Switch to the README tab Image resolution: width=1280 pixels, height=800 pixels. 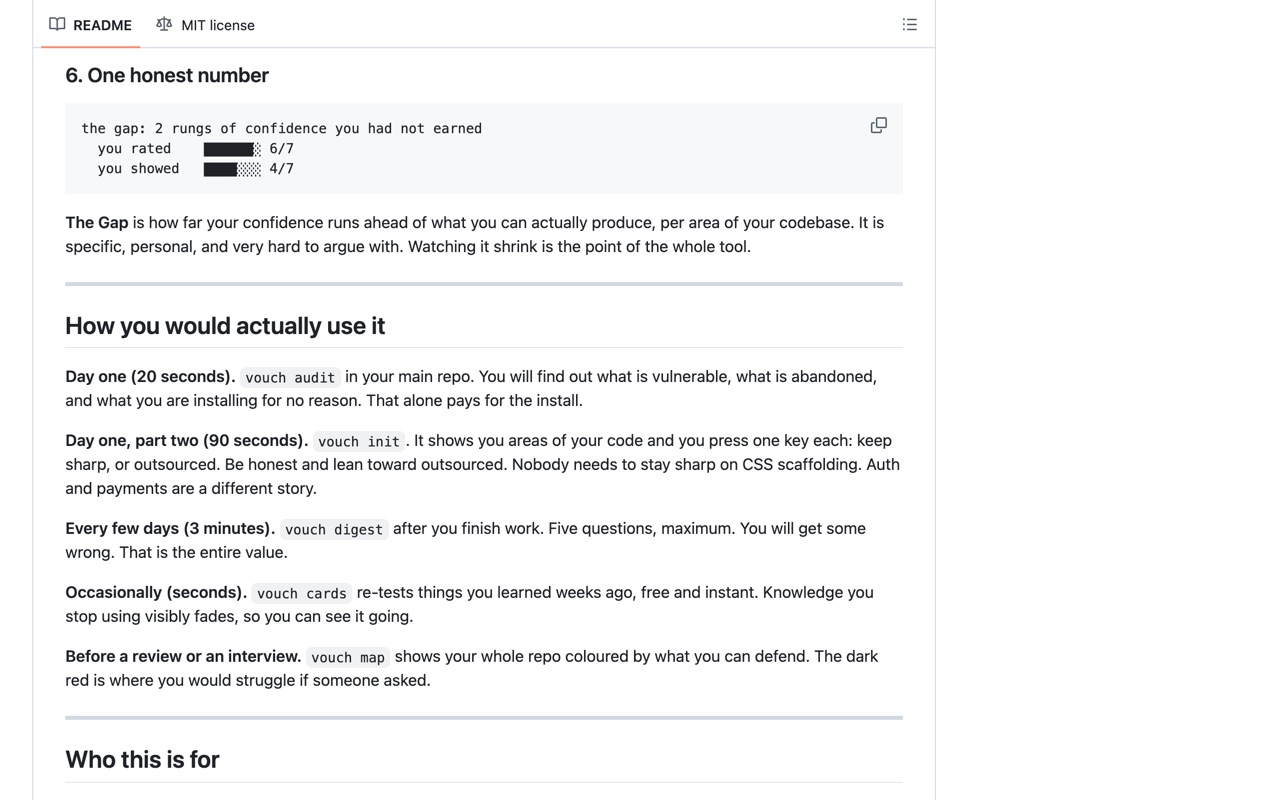click(x=90, y=24)
